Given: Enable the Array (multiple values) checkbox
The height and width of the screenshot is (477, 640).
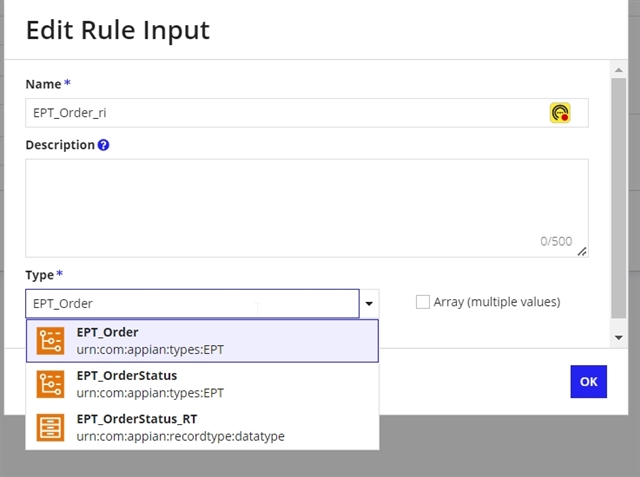Looking at the screenshot, I should (x=422, y=302).
